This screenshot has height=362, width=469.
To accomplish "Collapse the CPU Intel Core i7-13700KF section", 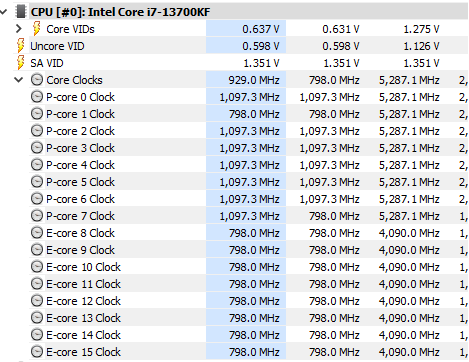I will [x=4, y=12].
